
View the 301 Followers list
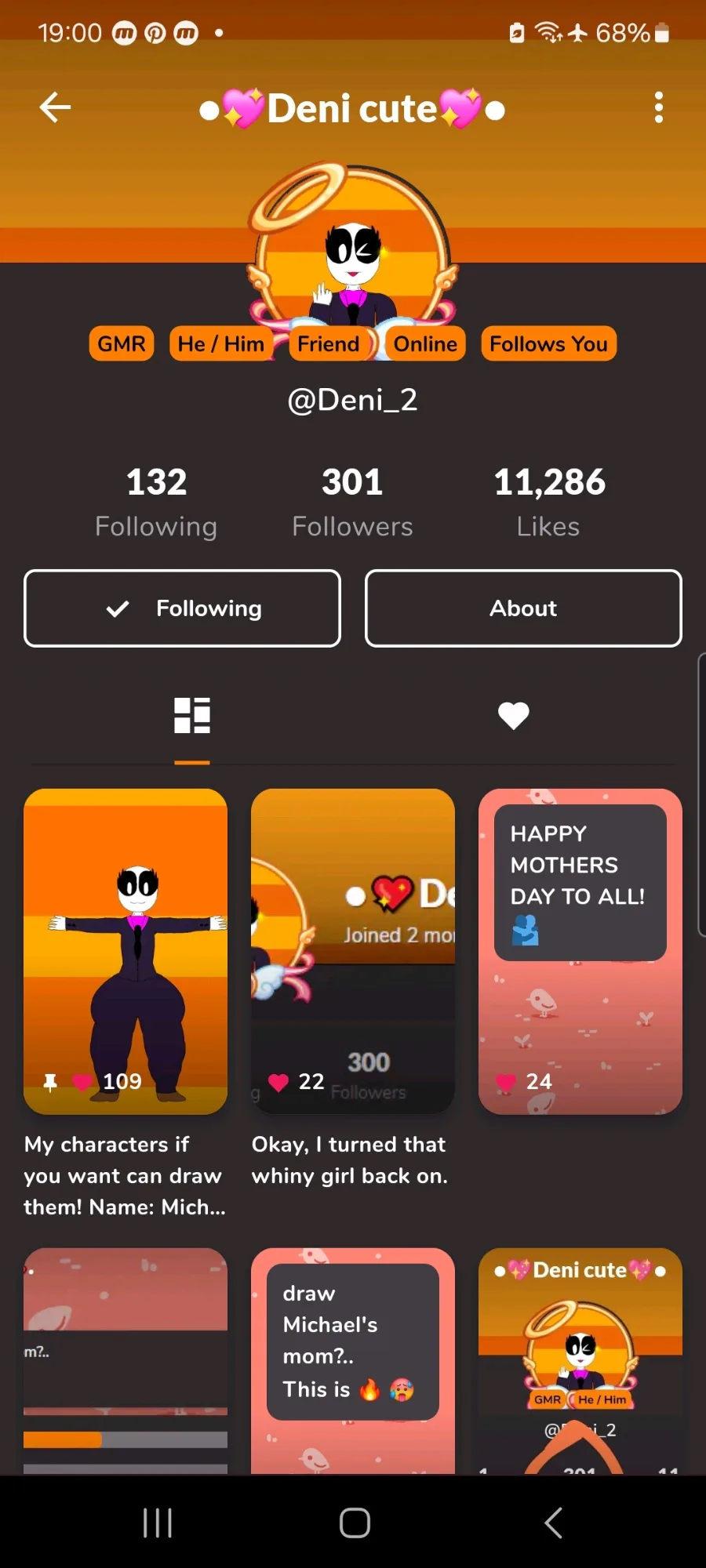[x=352, y=503]
